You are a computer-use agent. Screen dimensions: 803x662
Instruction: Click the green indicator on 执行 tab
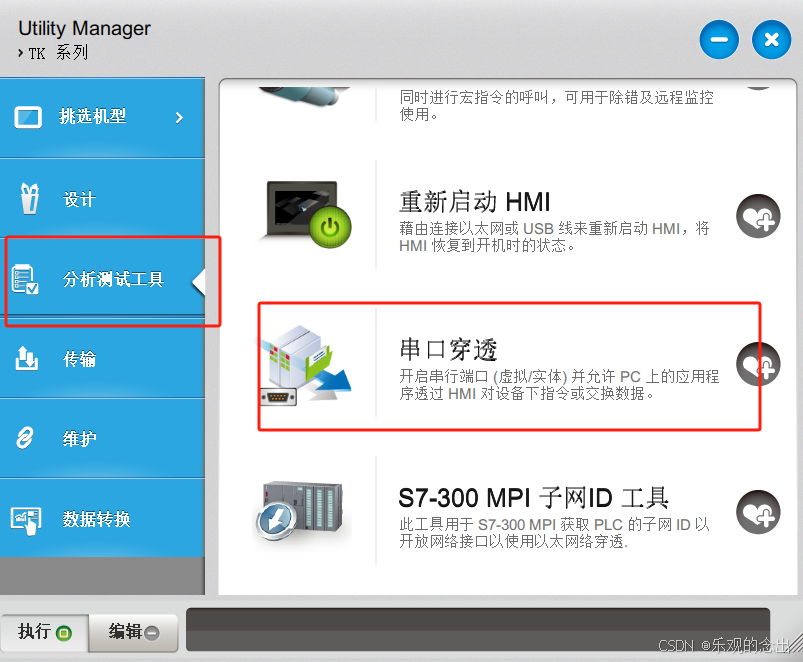(x=64, y=633)
